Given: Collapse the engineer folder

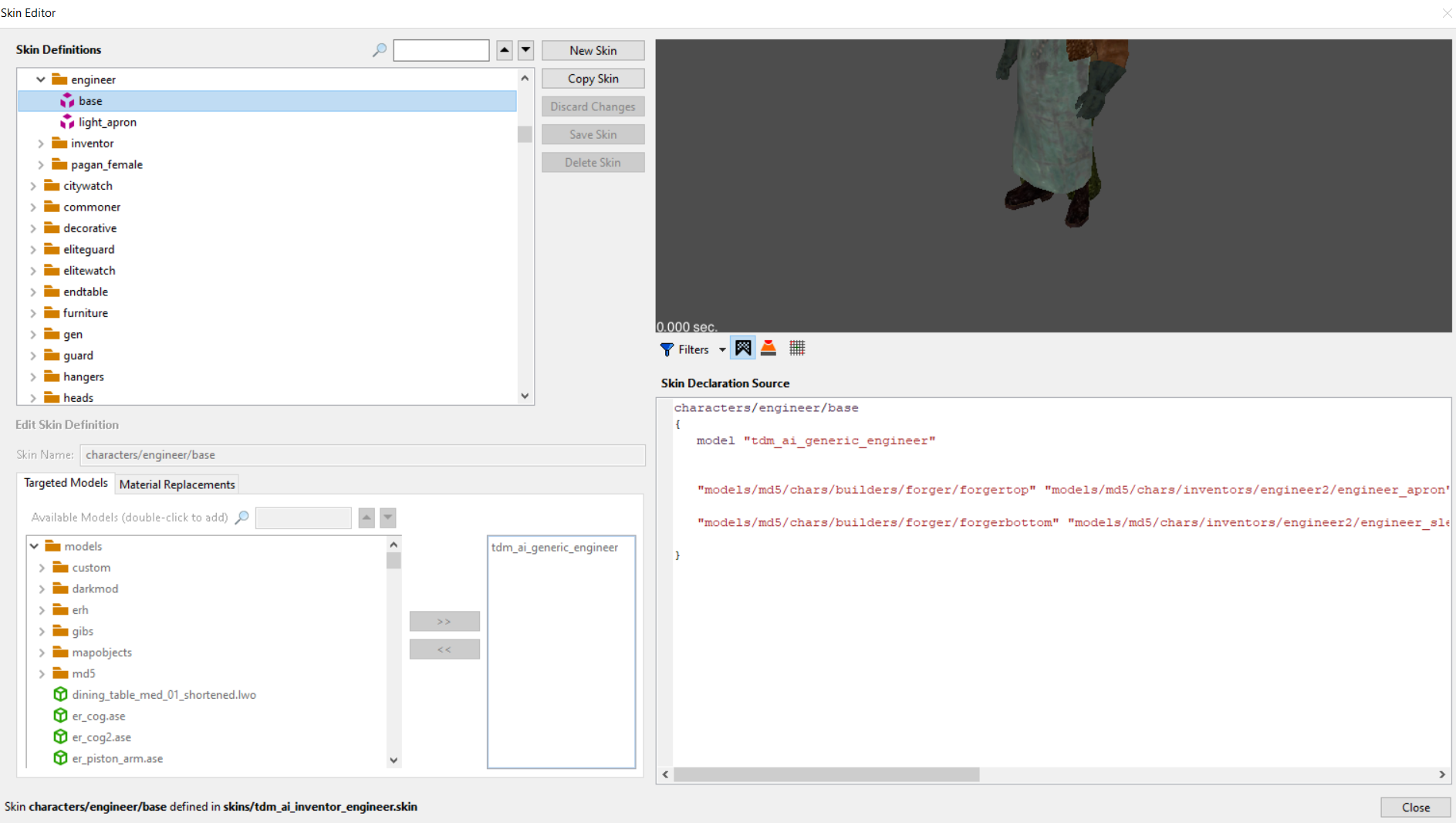Looking at the screenshot, I should 41,79.
